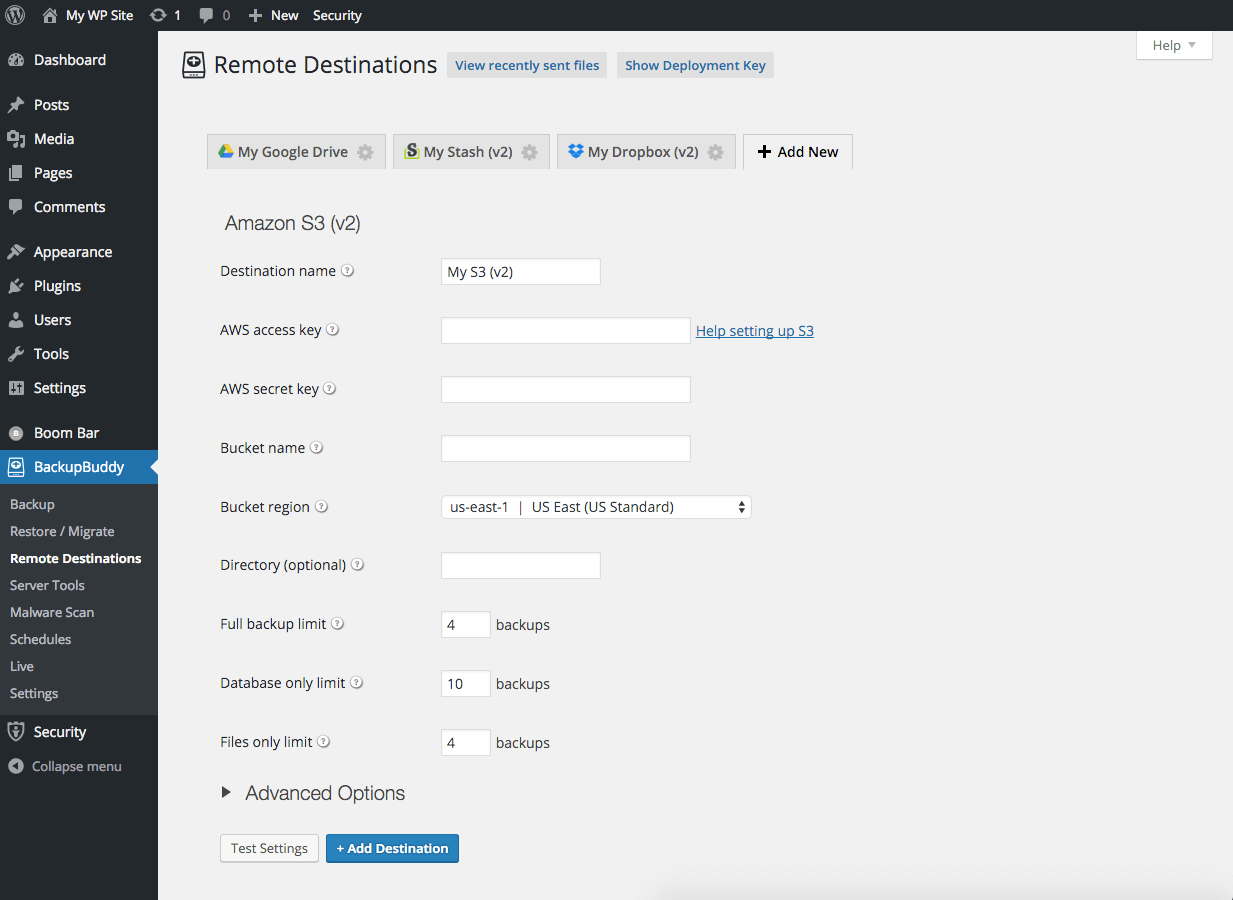Click Bucket name help icon
This screenshot has height=900, width=1233.
point(317,448)
